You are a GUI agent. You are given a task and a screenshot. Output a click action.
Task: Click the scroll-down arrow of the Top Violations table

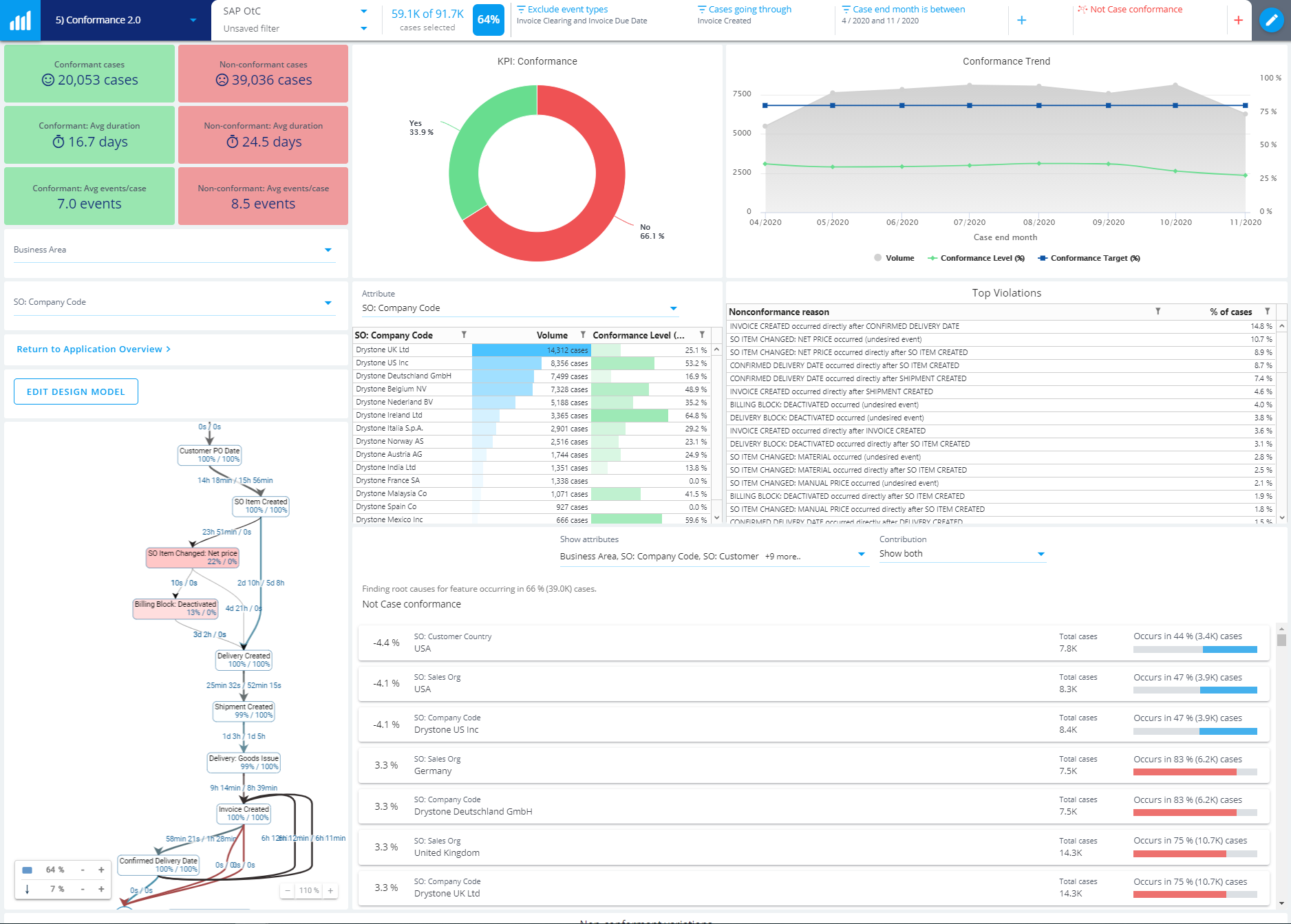[1281, 517]
